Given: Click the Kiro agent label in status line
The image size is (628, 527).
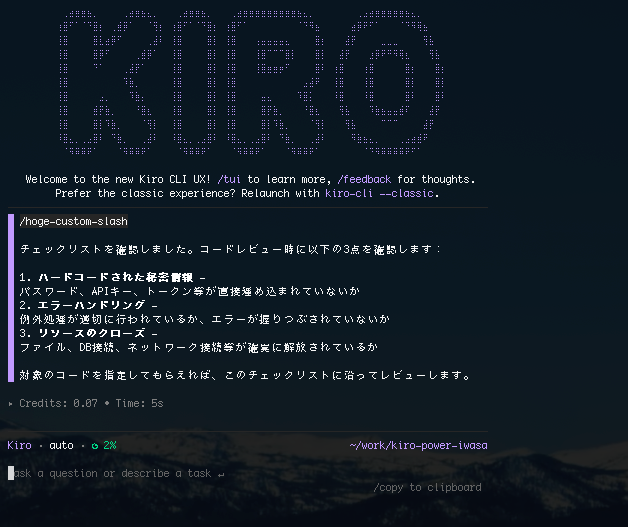Looking at the screenshot, I should click(19, 445).
